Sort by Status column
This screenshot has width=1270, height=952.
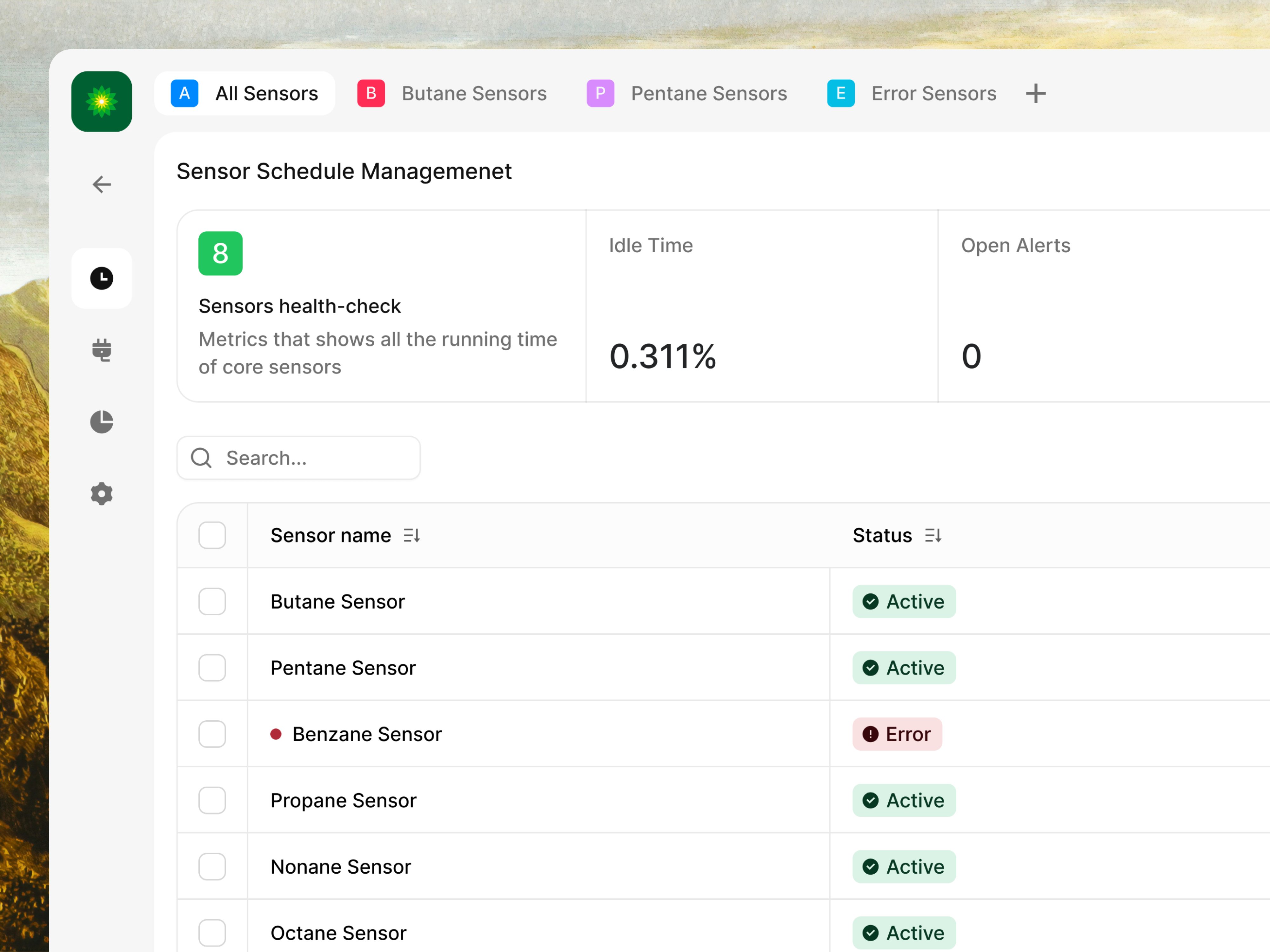click(x=933, y=535)
